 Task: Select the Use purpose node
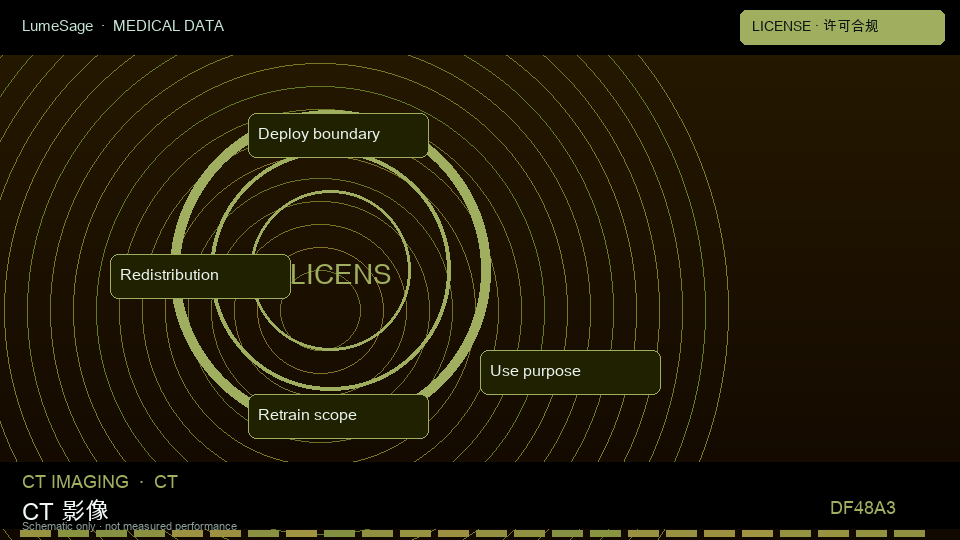click(x=570, y=372)
